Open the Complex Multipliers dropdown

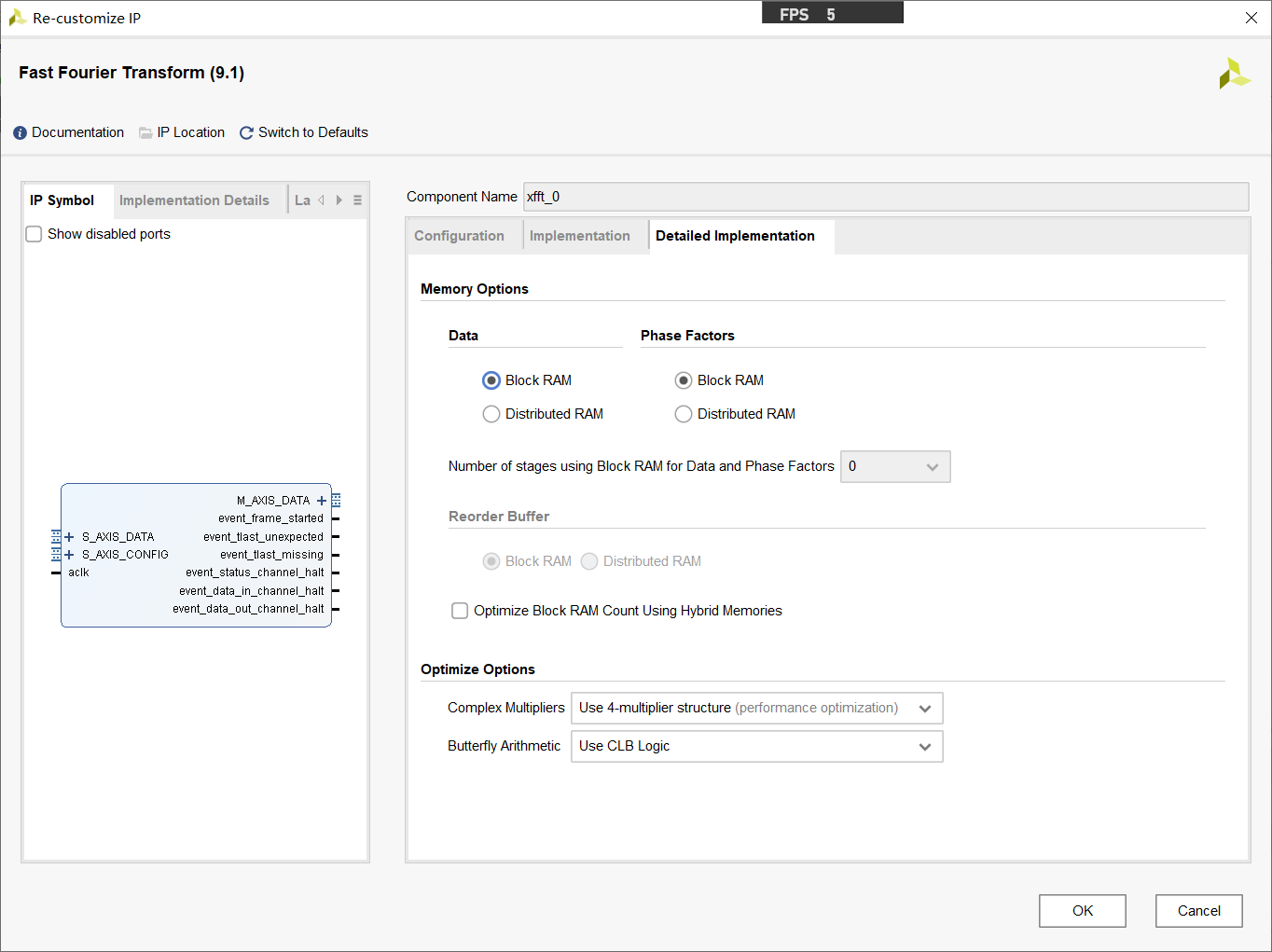click(x=756, y=709)
